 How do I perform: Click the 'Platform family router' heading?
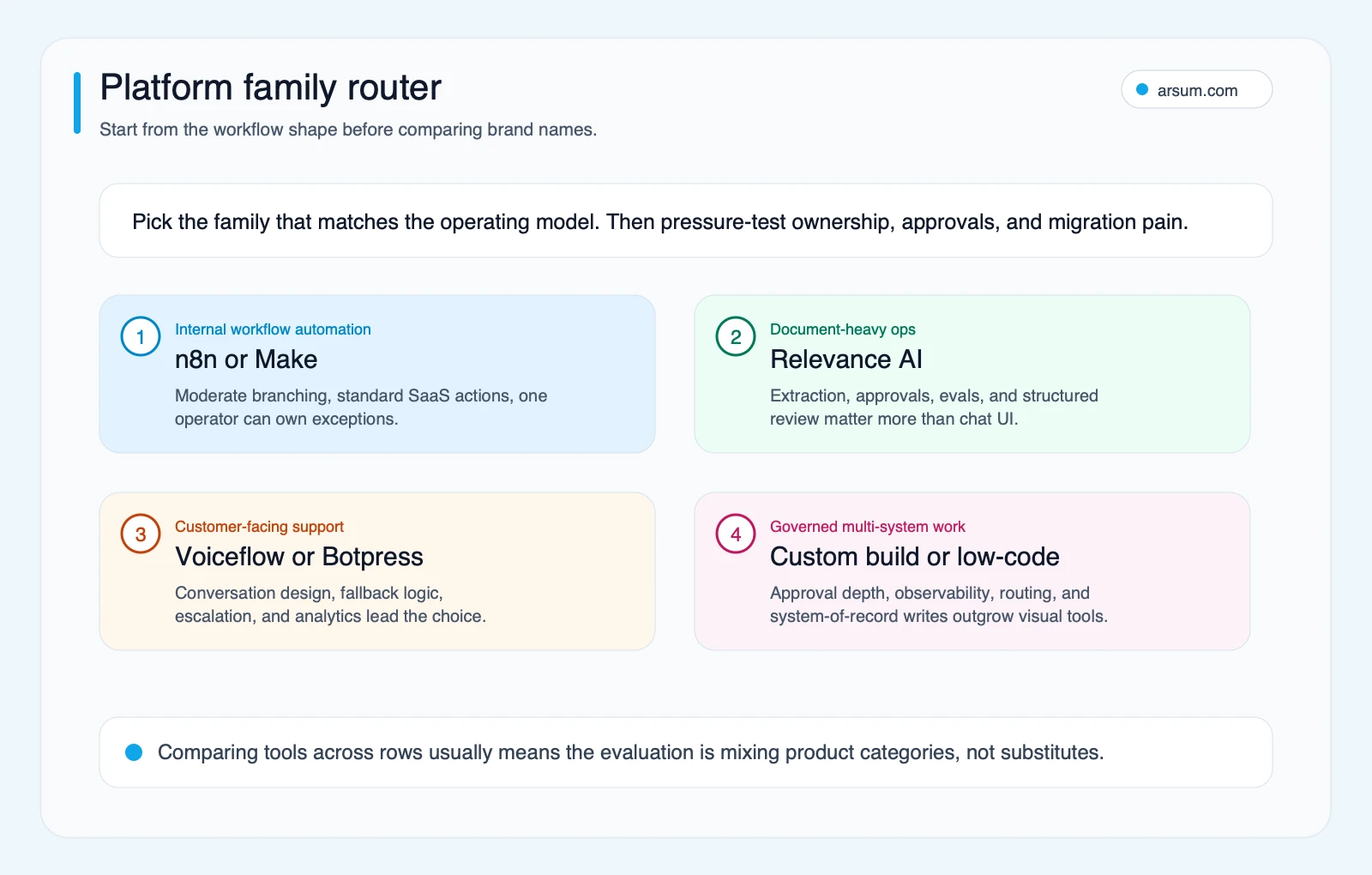[270, 87]
